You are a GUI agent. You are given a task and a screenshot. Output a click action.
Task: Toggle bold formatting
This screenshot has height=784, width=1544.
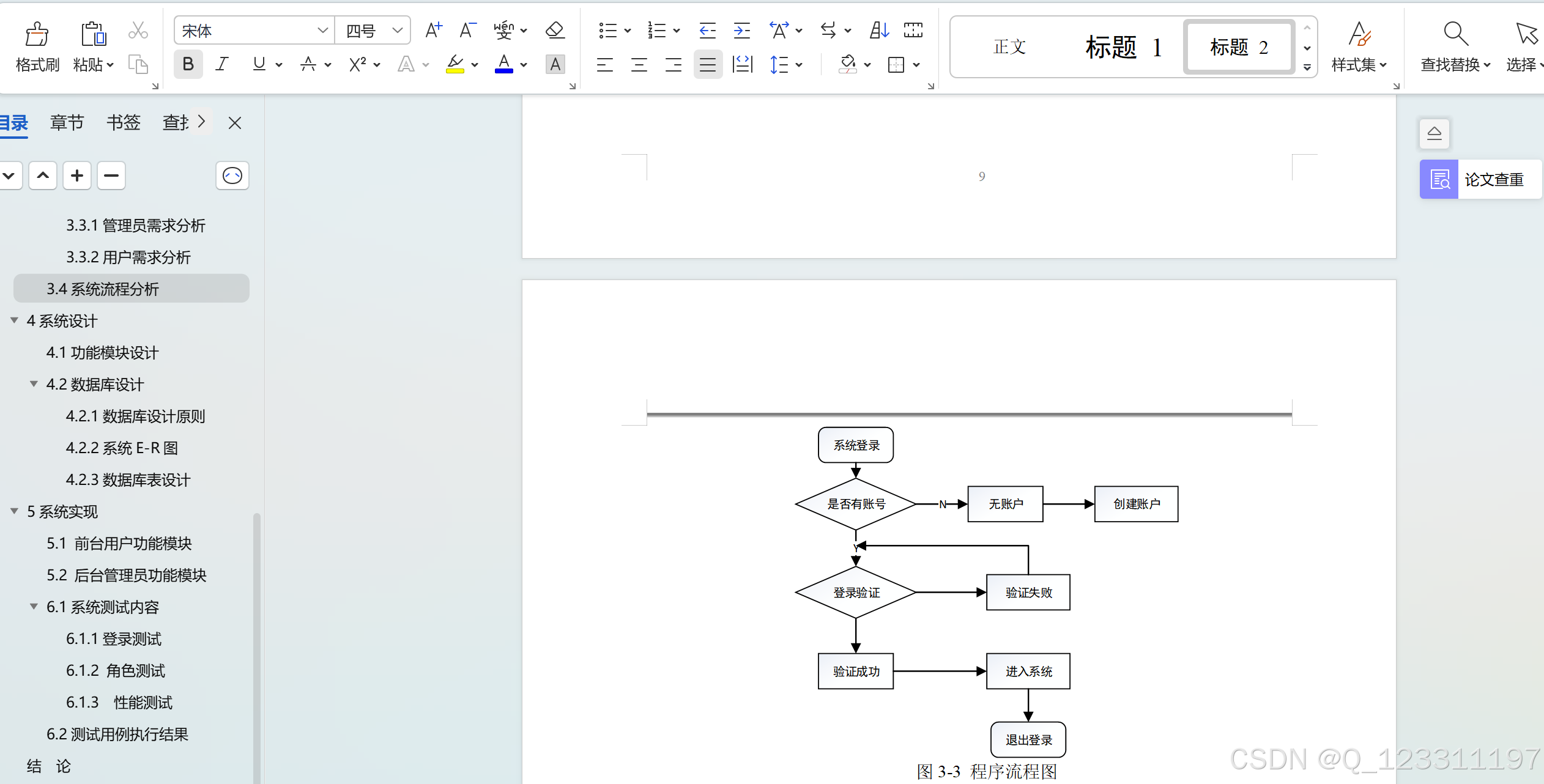pos(188,64)
